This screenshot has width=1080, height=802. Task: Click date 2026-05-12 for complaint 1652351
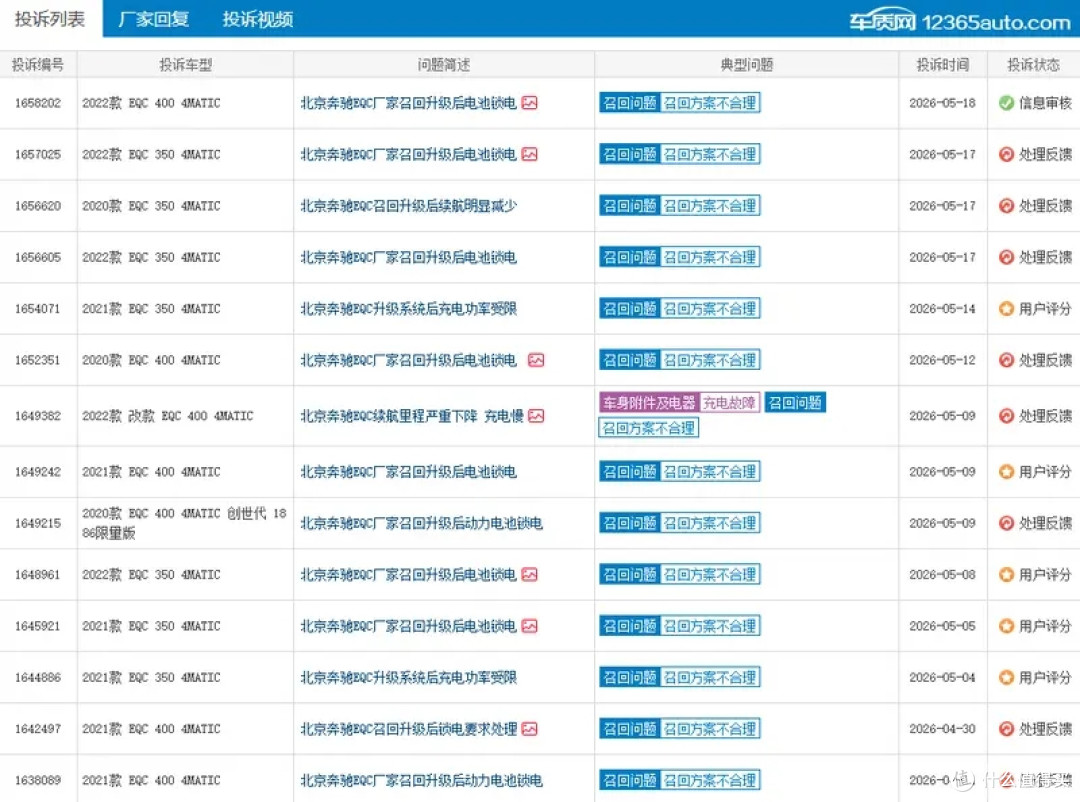point(942,360)
